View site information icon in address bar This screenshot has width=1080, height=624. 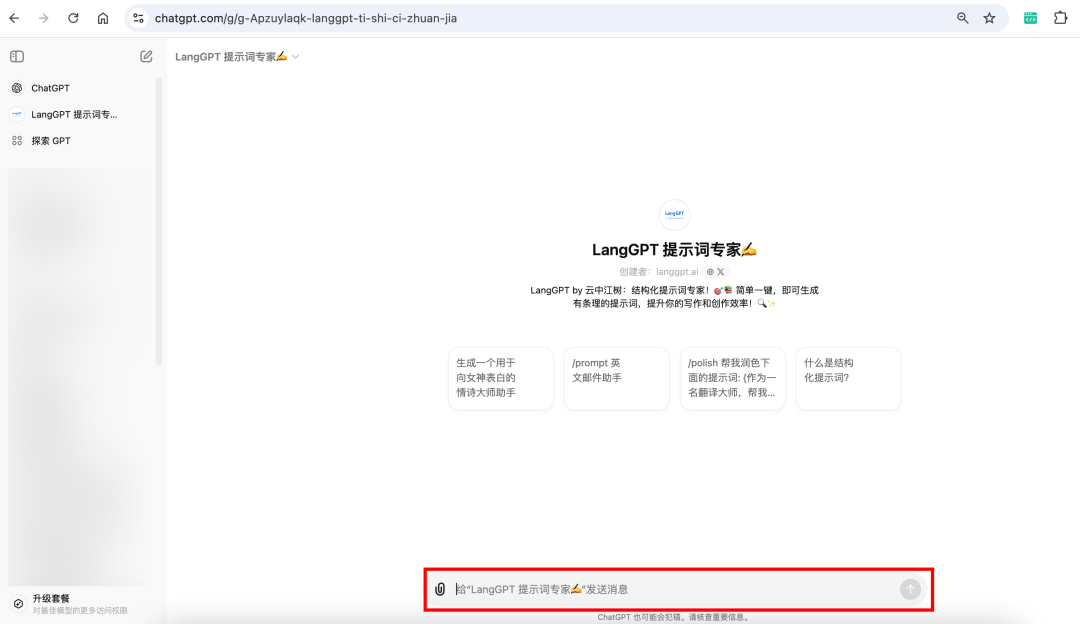(x=138, y=19)
